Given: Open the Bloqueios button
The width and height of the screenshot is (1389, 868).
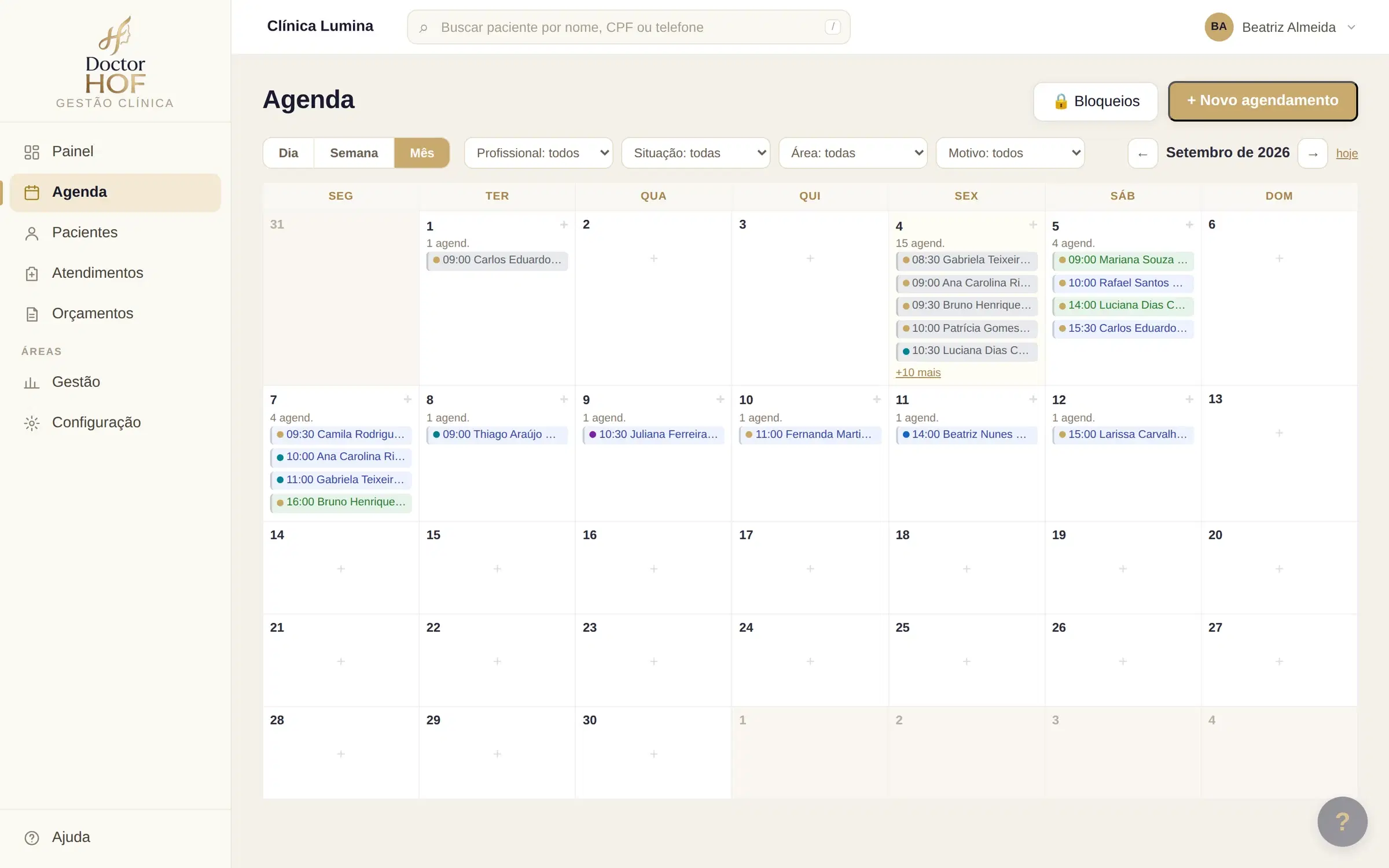Looking at the screenshot, I should (1096, 101).
